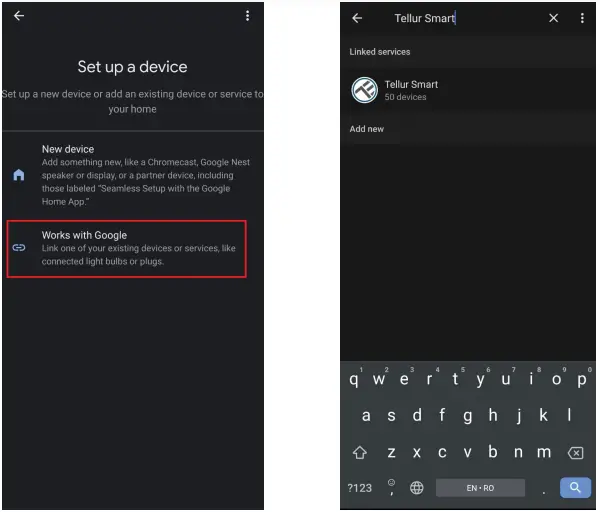The width and height of the screenshot is (600, 512).
Task: Tap the q key
Action: pyautogui.click(x=354, y=379)
